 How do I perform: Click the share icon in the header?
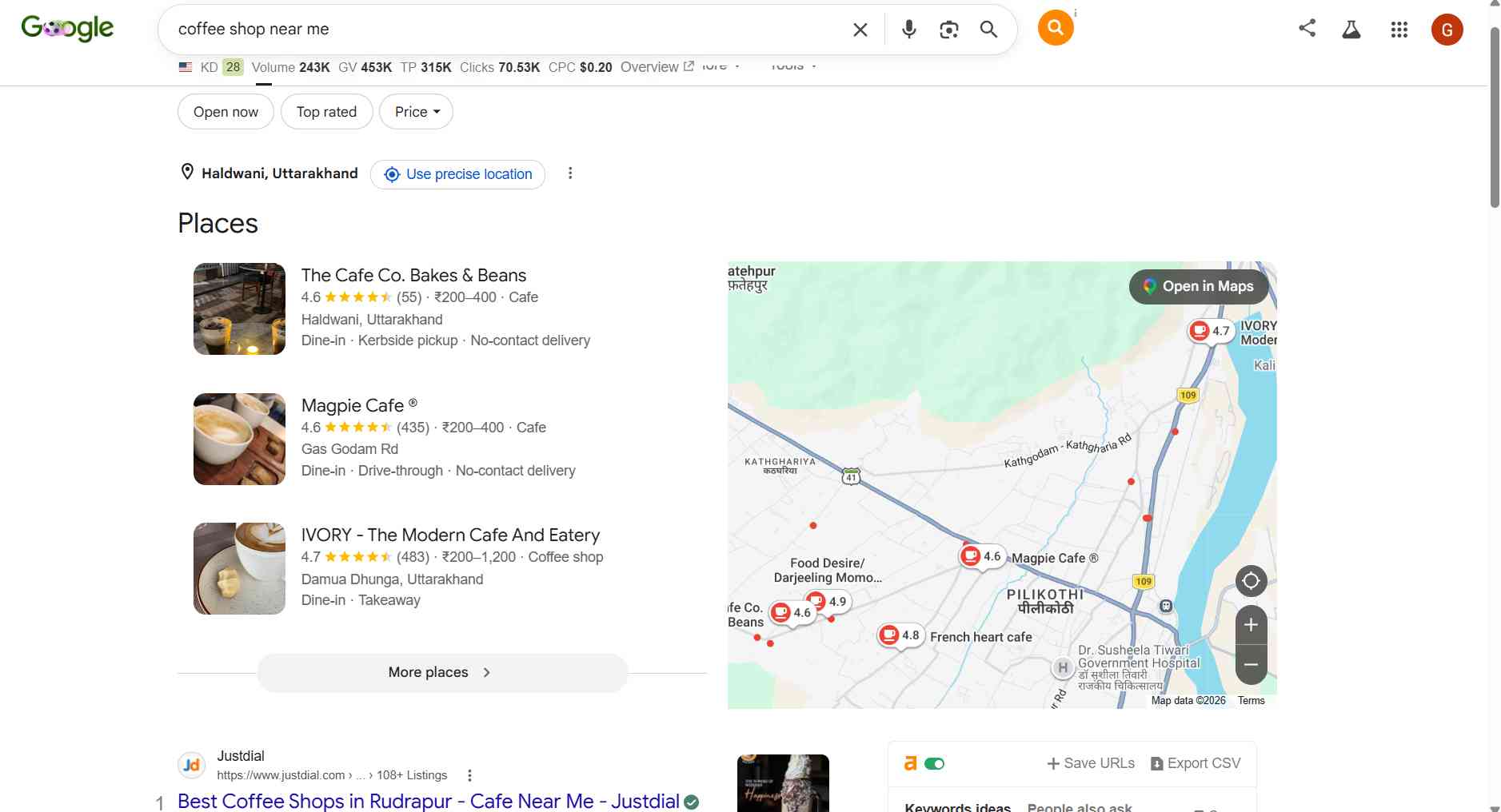pos(1307,29)
